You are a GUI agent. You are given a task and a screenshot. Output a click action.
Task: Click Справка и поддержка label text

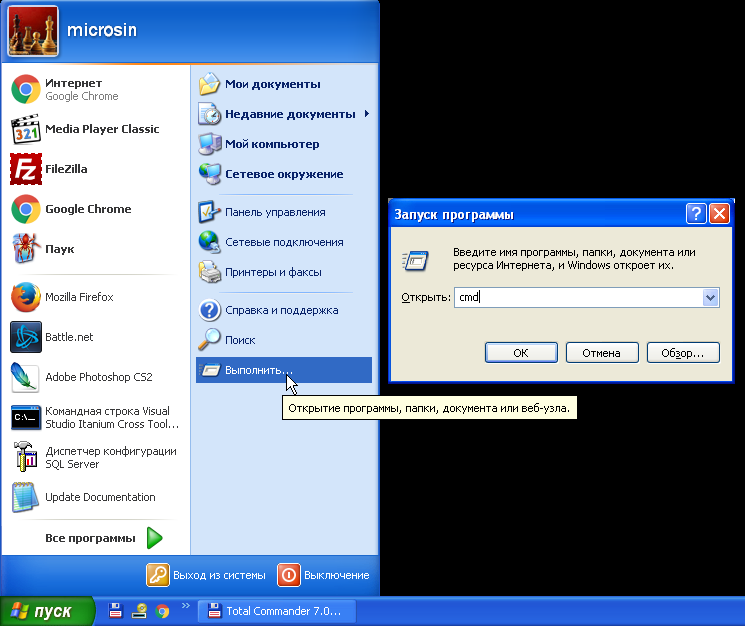pyautogui.click(x=282, y=311)
